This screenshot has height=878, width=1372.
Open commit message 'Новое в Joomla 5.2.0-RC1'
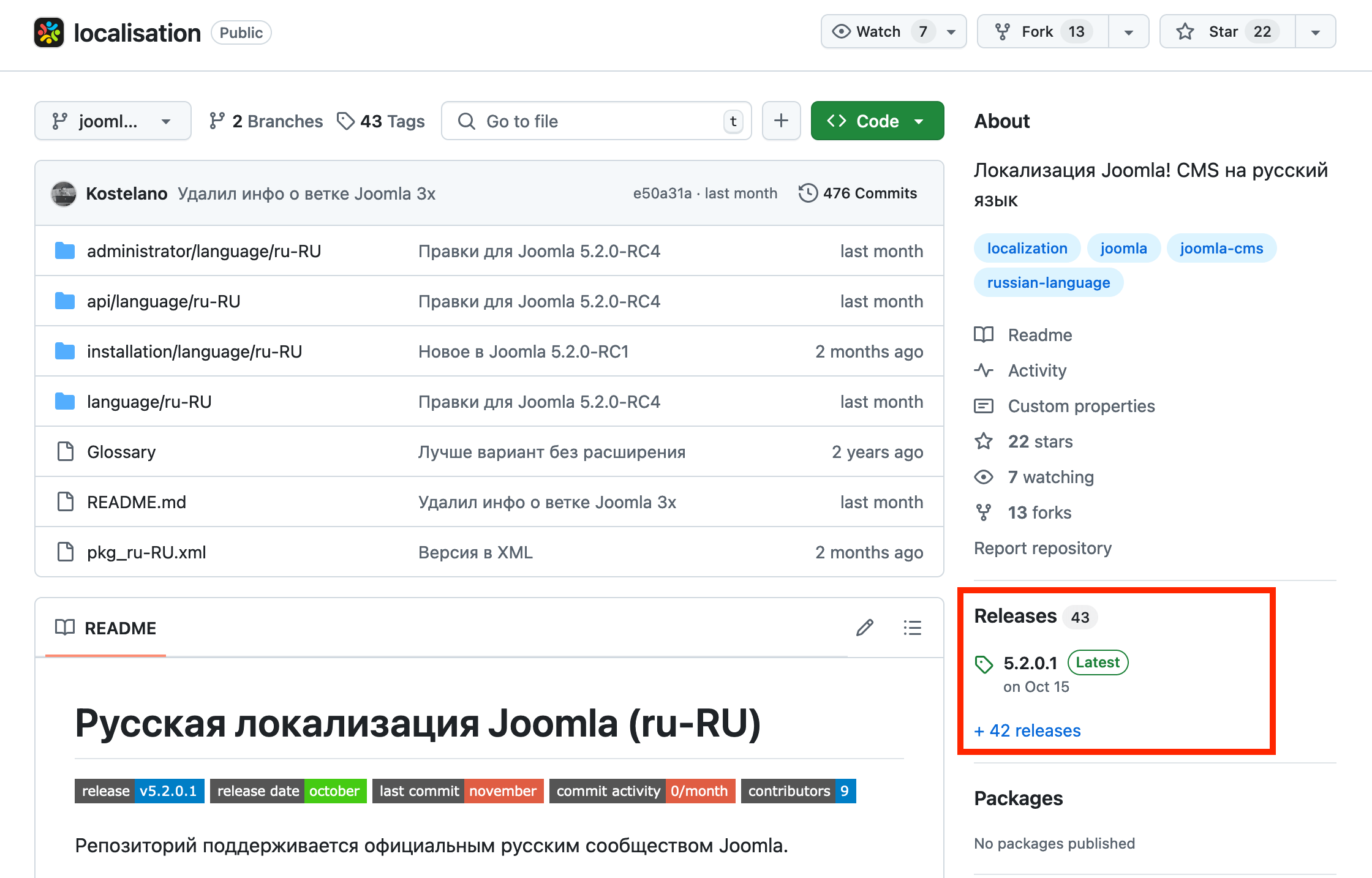tap(524, 351)
